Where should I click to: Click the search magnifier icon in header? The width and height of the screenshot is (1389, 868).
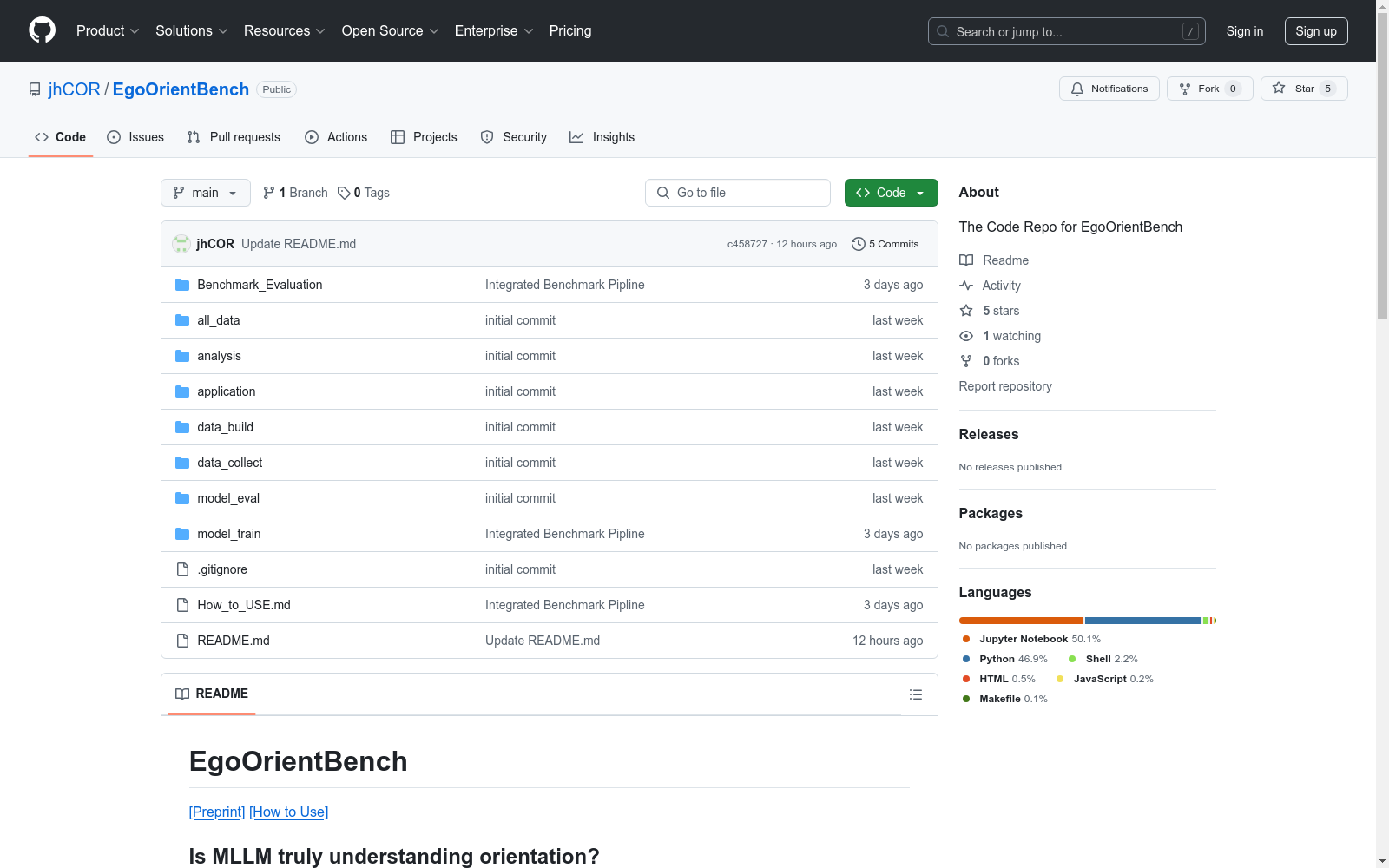[943, 31]
